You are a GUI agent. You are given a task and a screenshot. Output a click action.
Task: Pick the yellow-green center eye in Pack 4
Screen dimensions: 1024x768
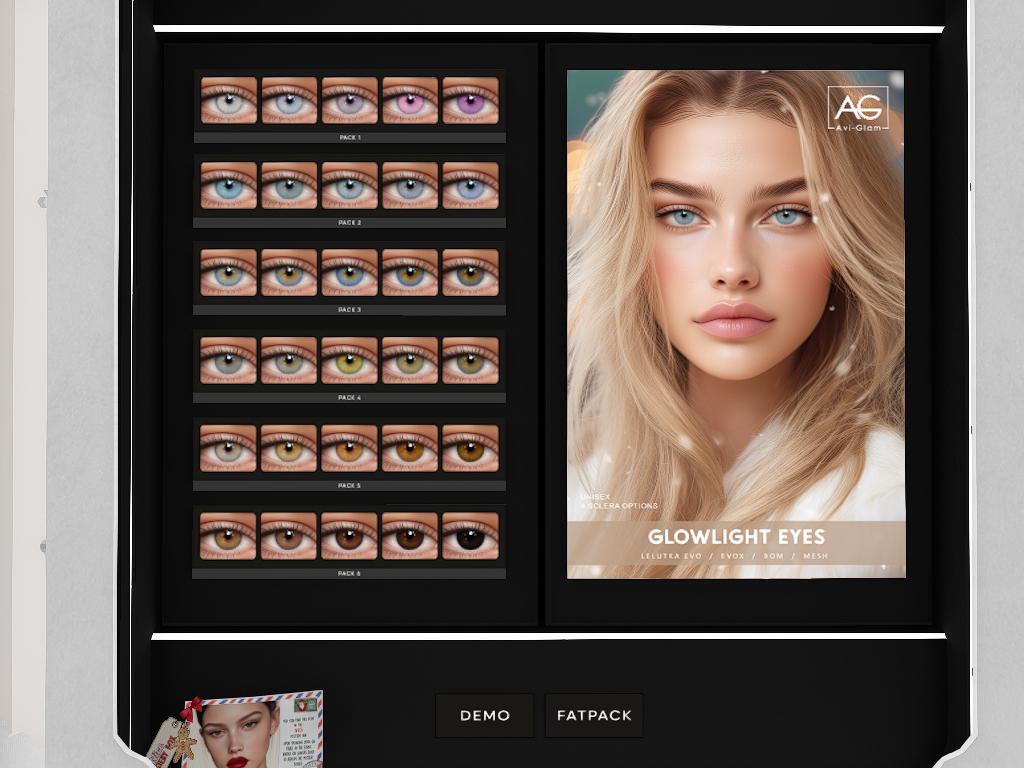(x=349, y=361)
